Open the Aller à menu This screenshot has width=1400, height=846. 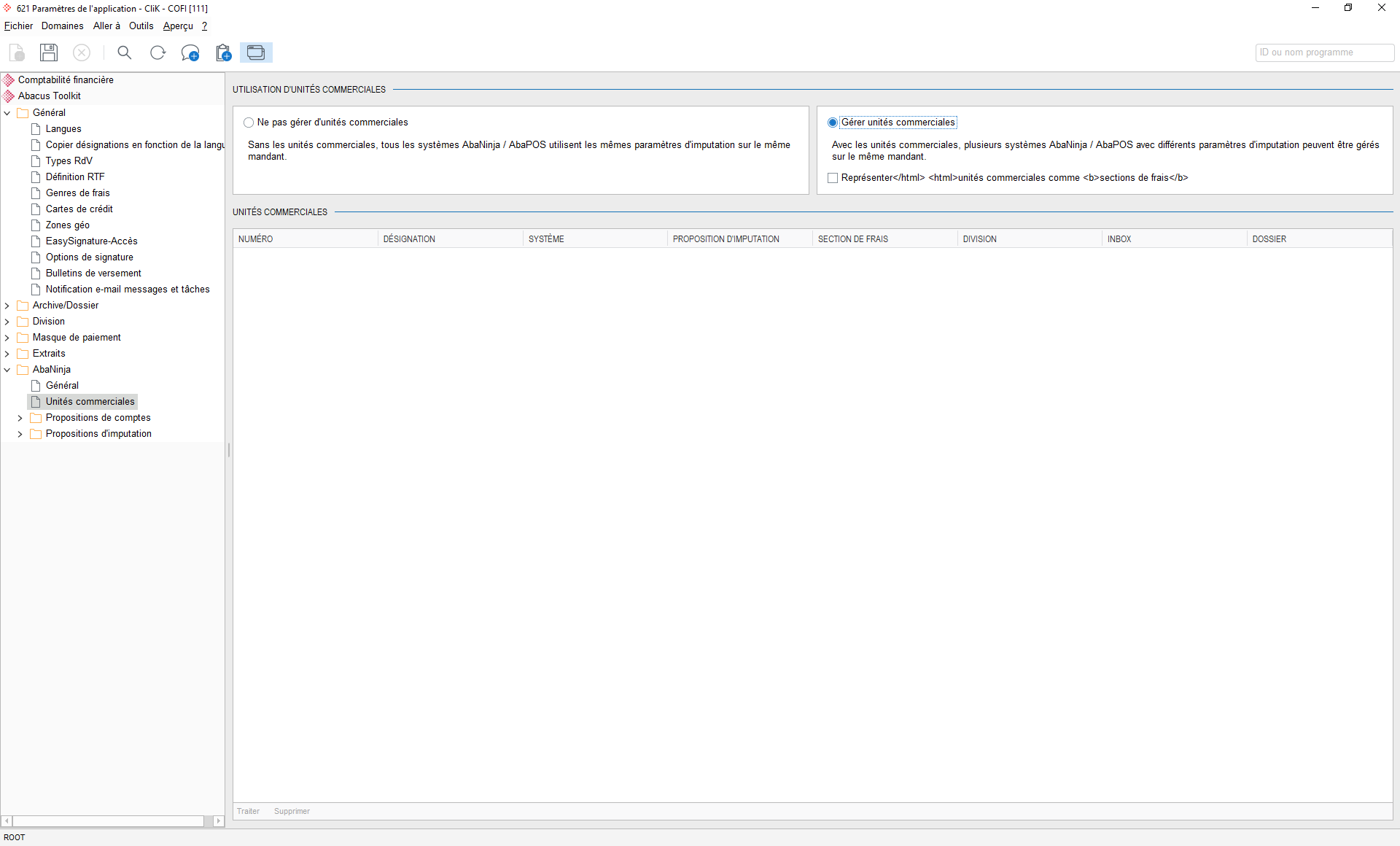106,26
